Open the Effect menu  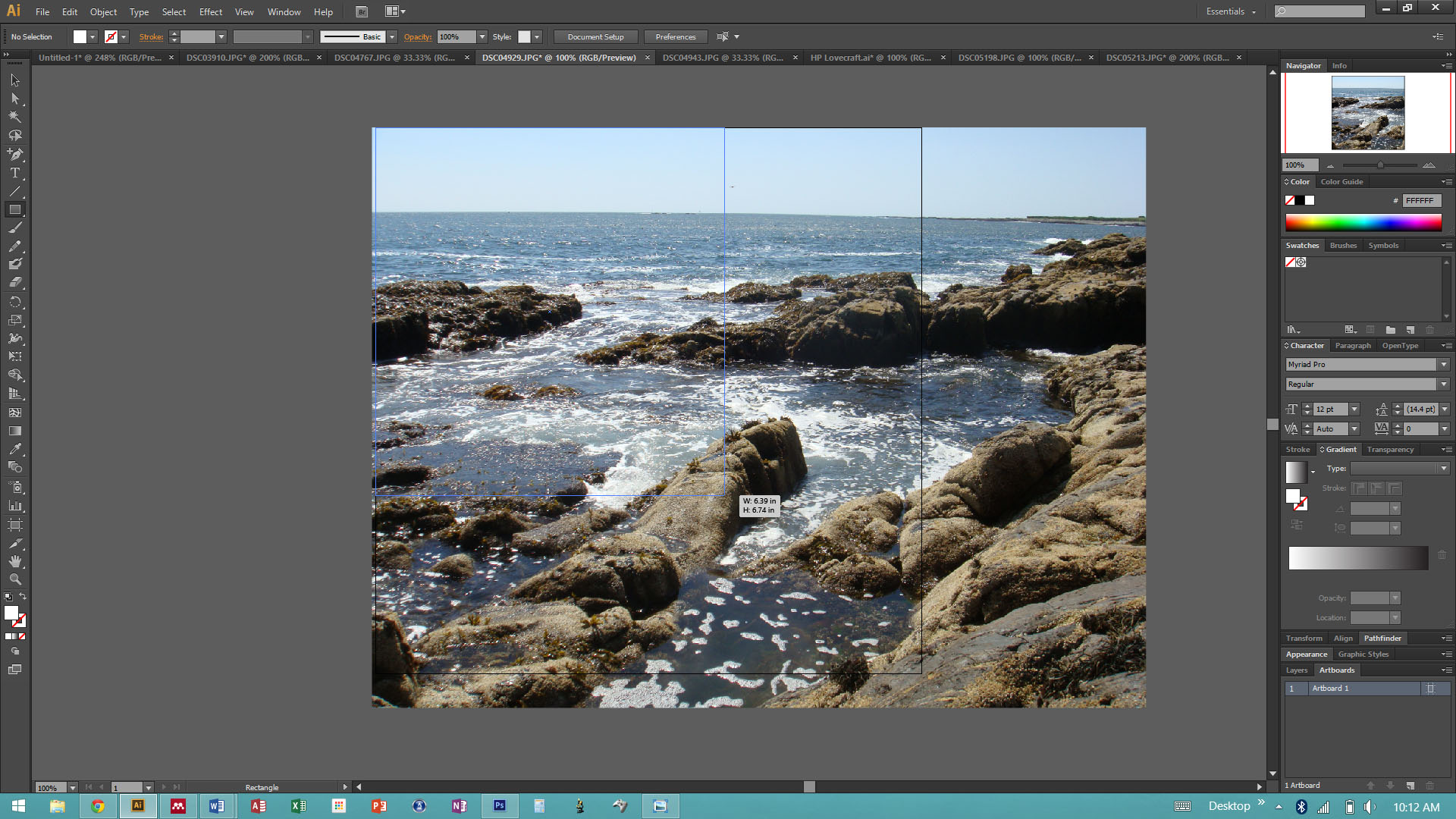pyautogui.click(x=211, y=11)
